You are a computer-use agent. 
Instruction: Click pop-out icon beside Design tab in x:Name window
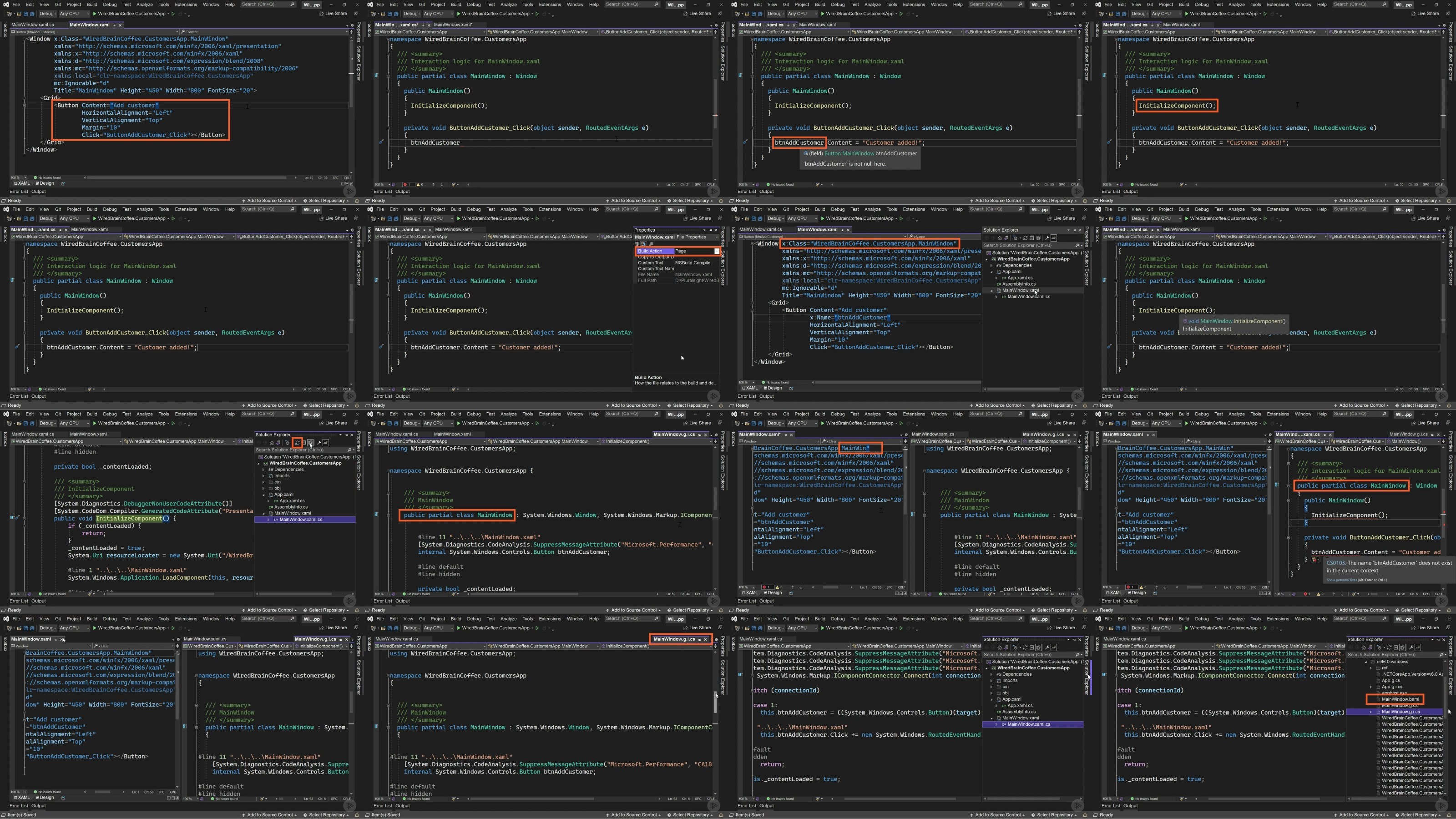(791, 388)
